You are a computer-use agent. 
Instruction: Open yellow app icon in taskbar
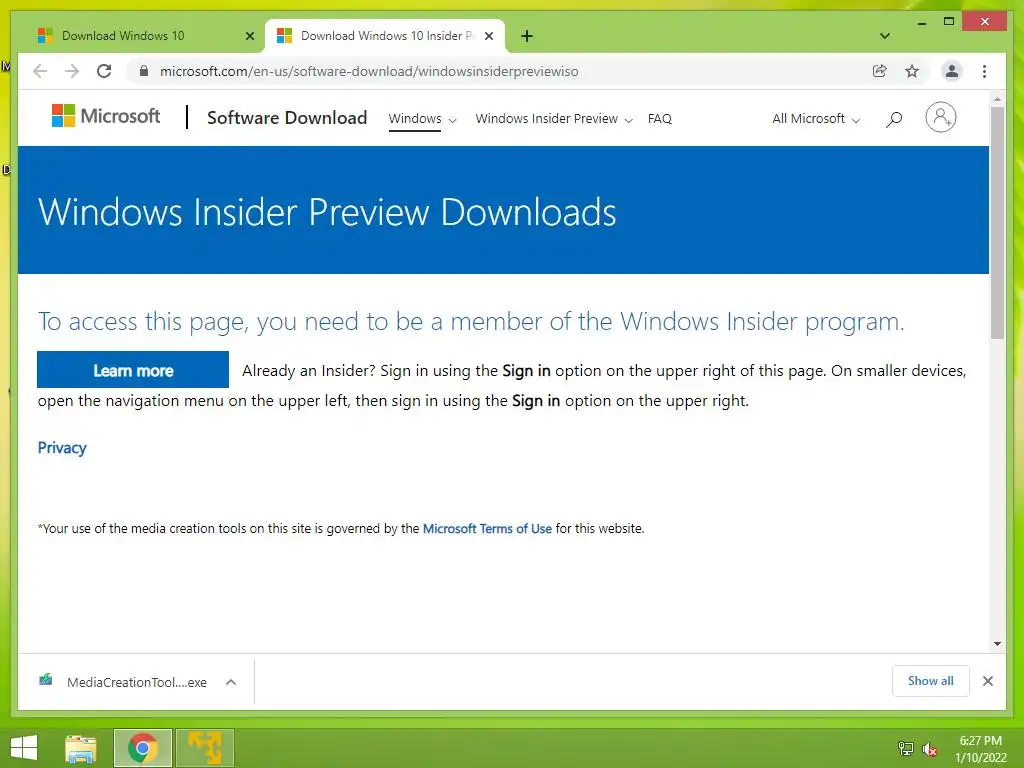(x=205, y=748)
